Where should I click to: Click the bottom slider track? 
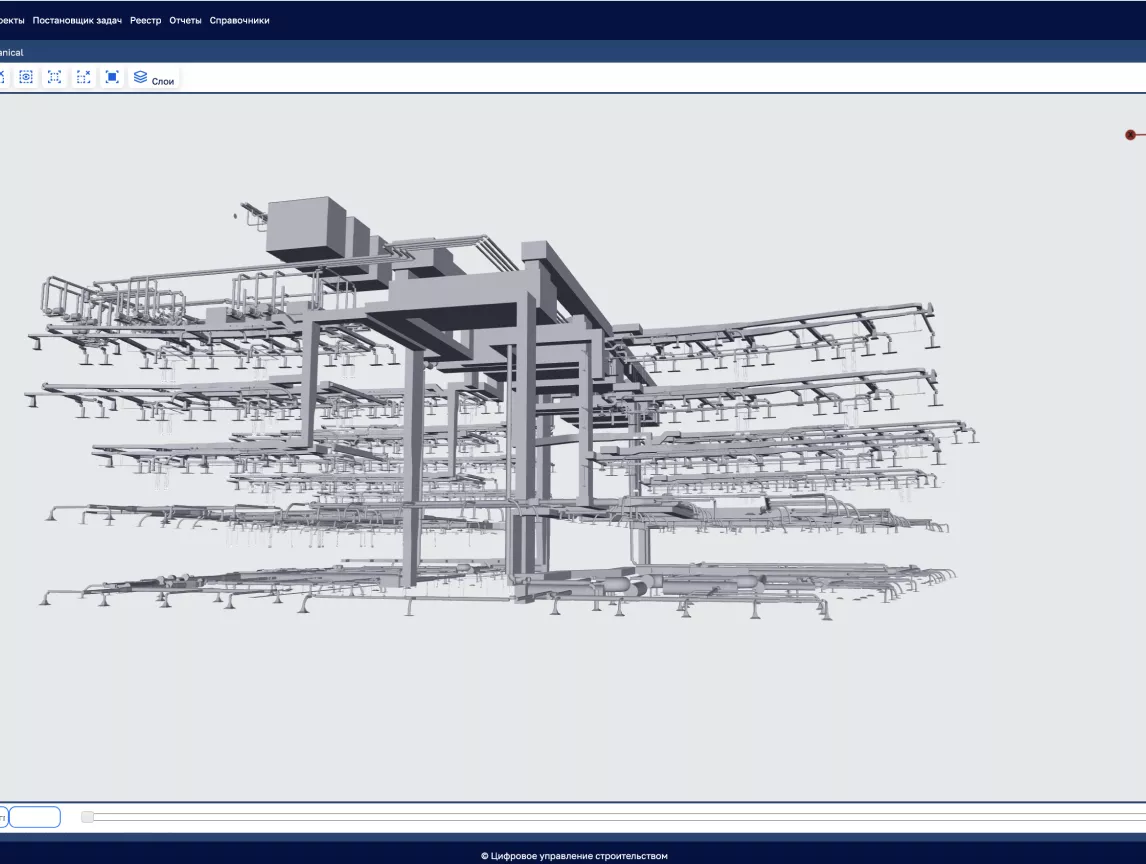click(600, 817)
